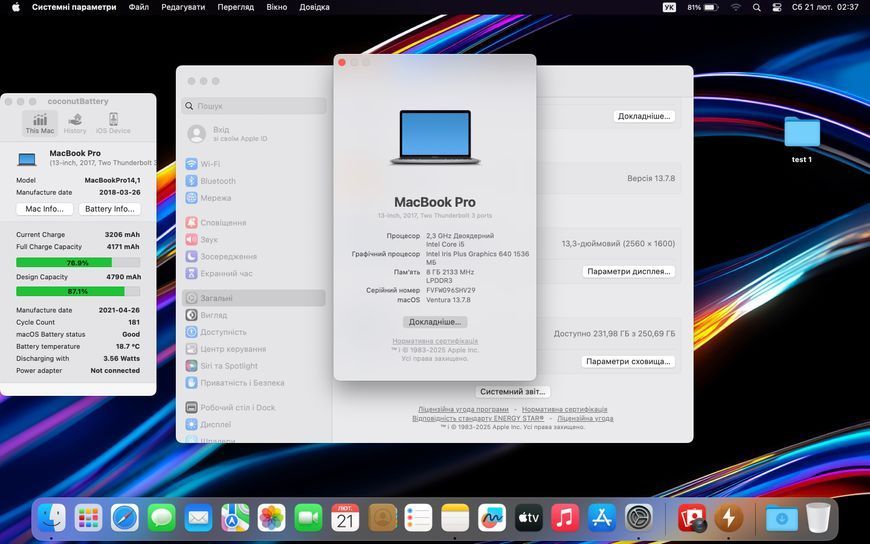Open Файл menu
Screen dimensions: 870x544
(x=139, y=7)
